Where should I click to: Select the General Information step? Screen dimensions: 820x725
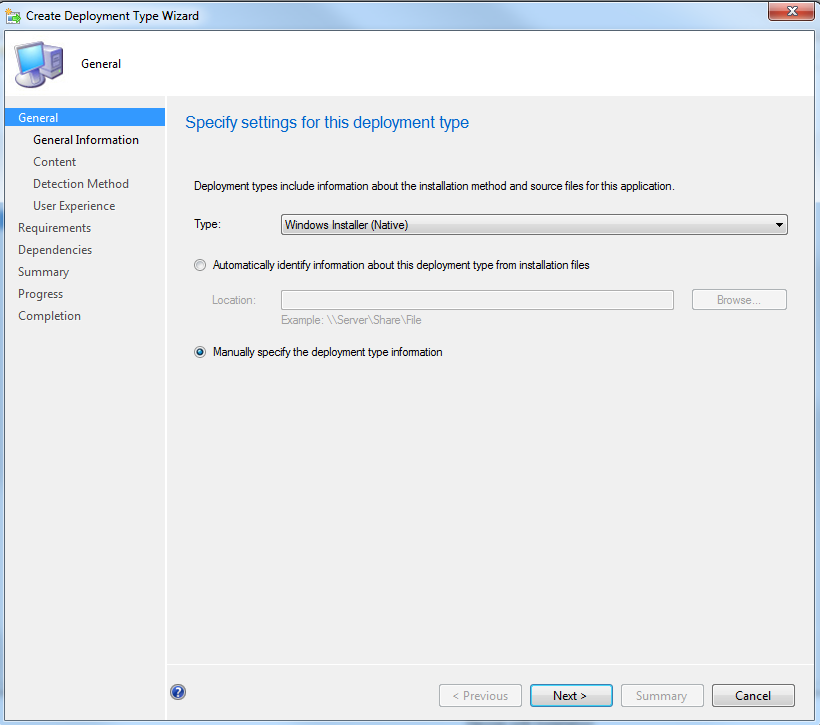[x=86, y=139]
